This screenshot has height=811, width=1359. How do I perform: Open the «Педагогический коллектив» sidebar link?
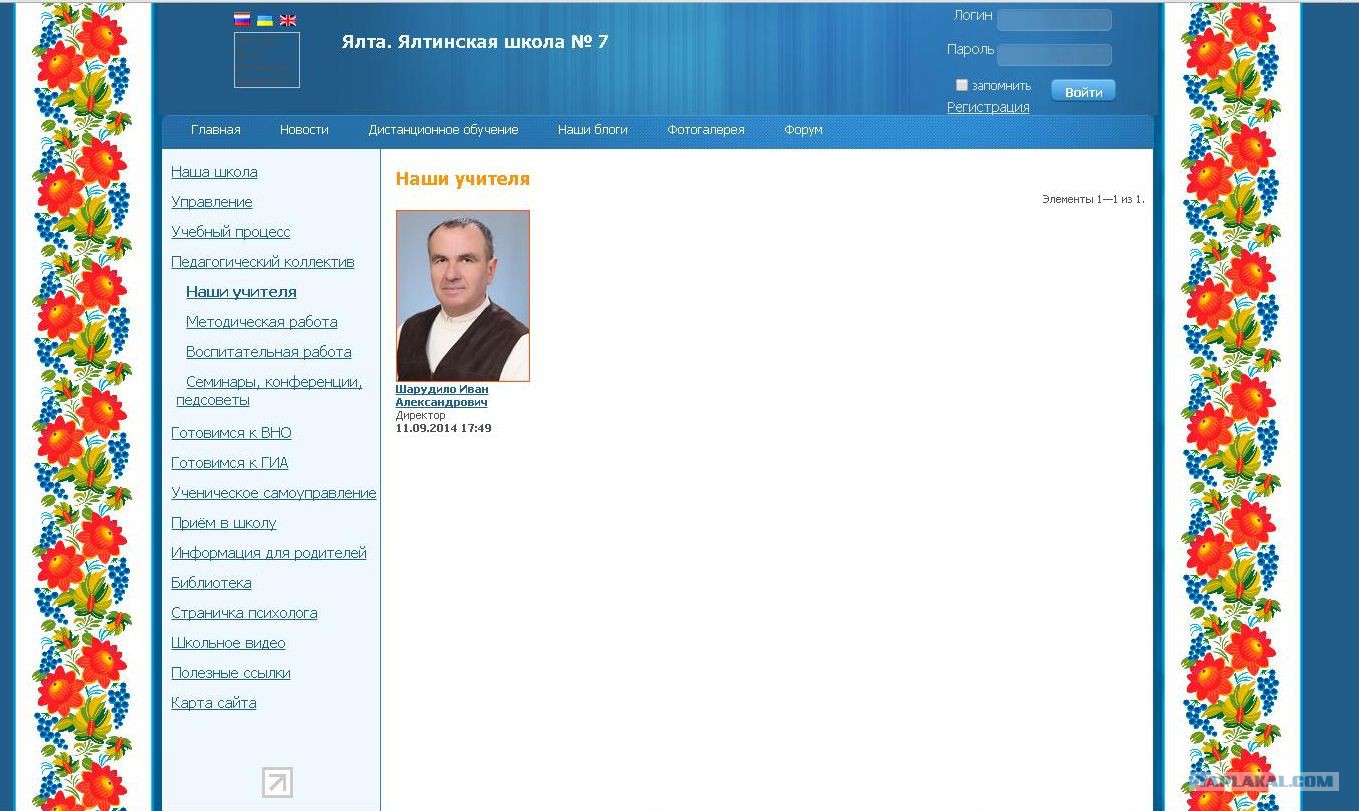263,262
